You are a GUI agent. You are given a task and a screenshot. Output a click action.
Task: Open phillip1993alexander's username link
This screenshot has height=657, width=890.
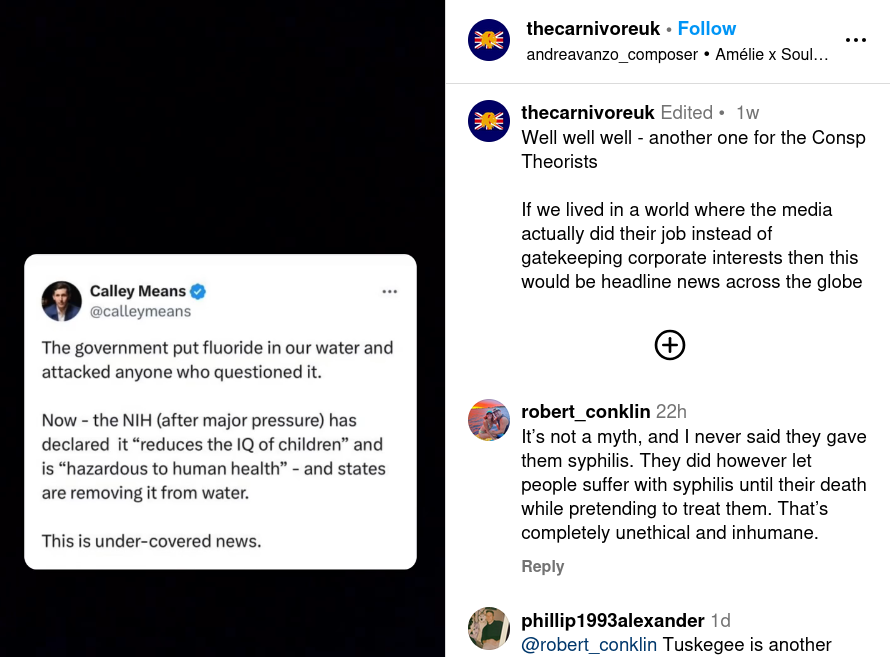[613, 620]
